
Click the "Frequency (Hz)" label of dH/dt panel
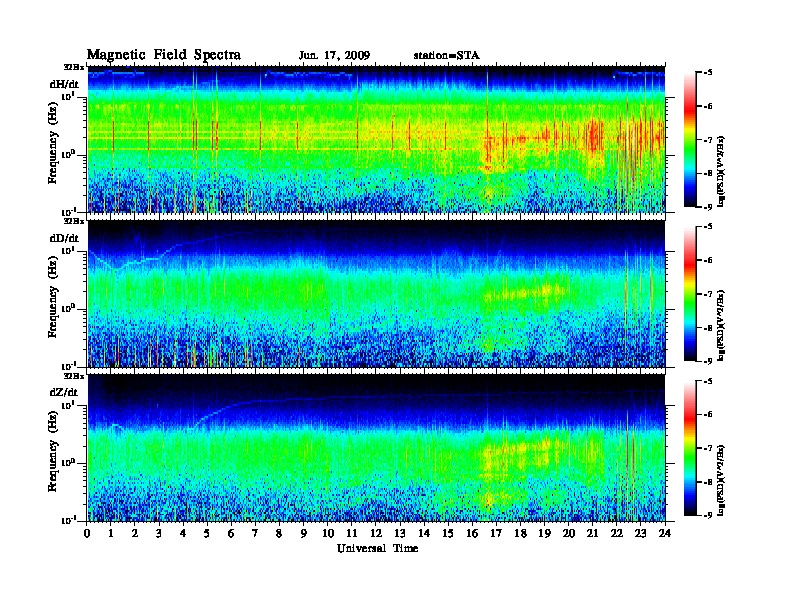tap(53, 143)
